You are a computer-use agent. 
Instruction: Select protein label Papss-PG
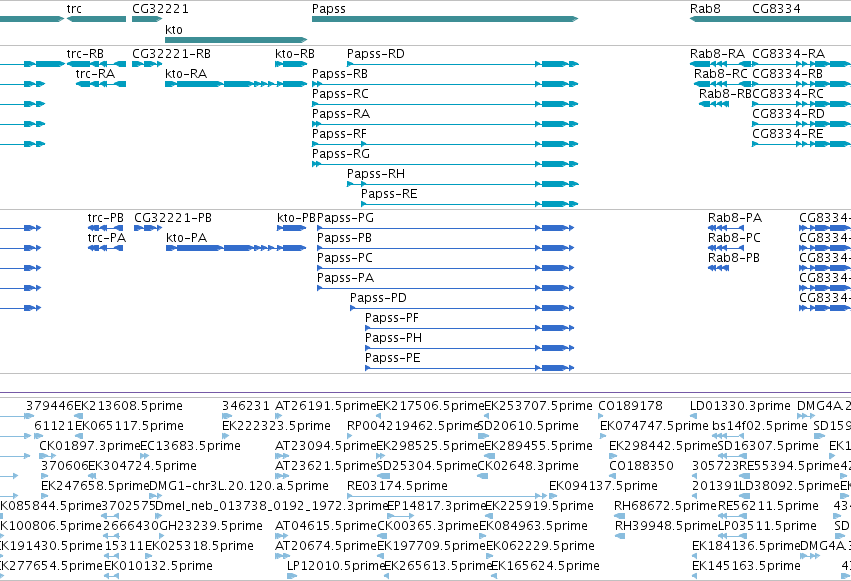point(345,218)
